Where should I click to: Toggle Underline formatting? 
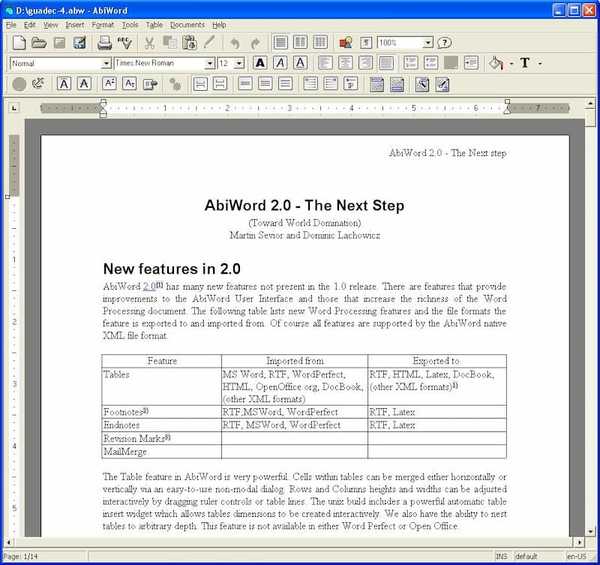(x=300, y=63)
